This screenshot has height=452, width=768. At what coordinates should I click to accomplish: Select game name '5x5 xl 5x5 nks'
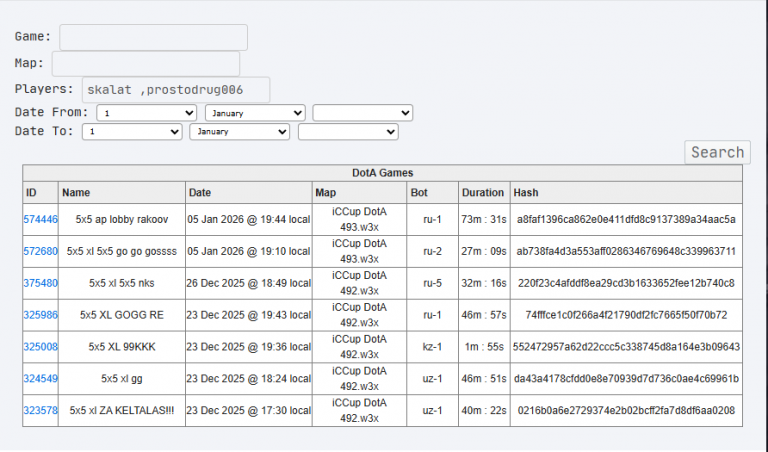[x=122, y=283]
